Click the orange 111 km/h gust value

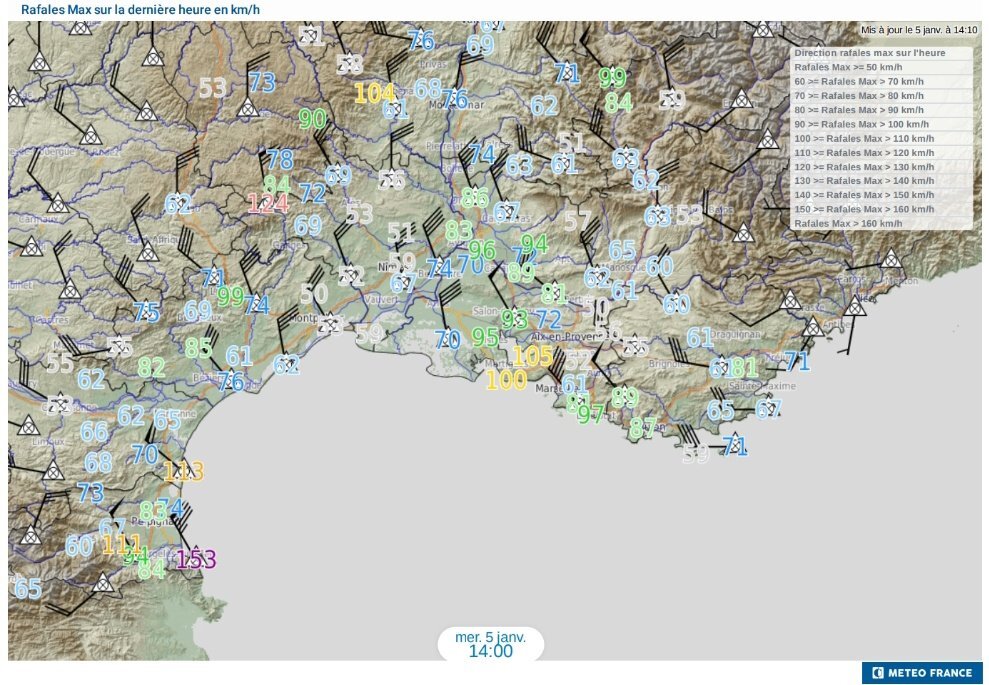(x=121, y=545)
